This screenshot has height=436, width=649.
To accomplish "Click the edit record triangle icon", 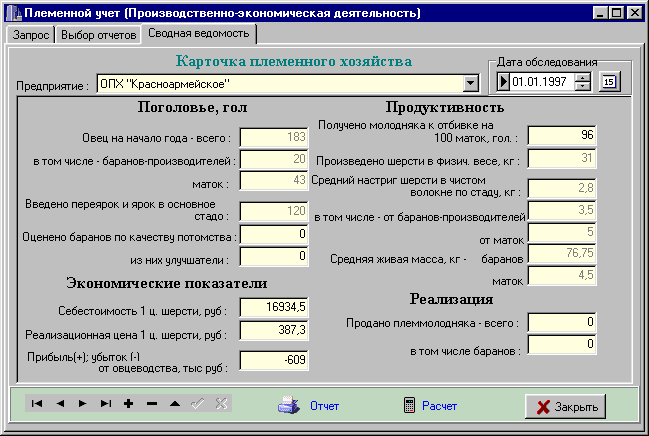I will 174,404.
